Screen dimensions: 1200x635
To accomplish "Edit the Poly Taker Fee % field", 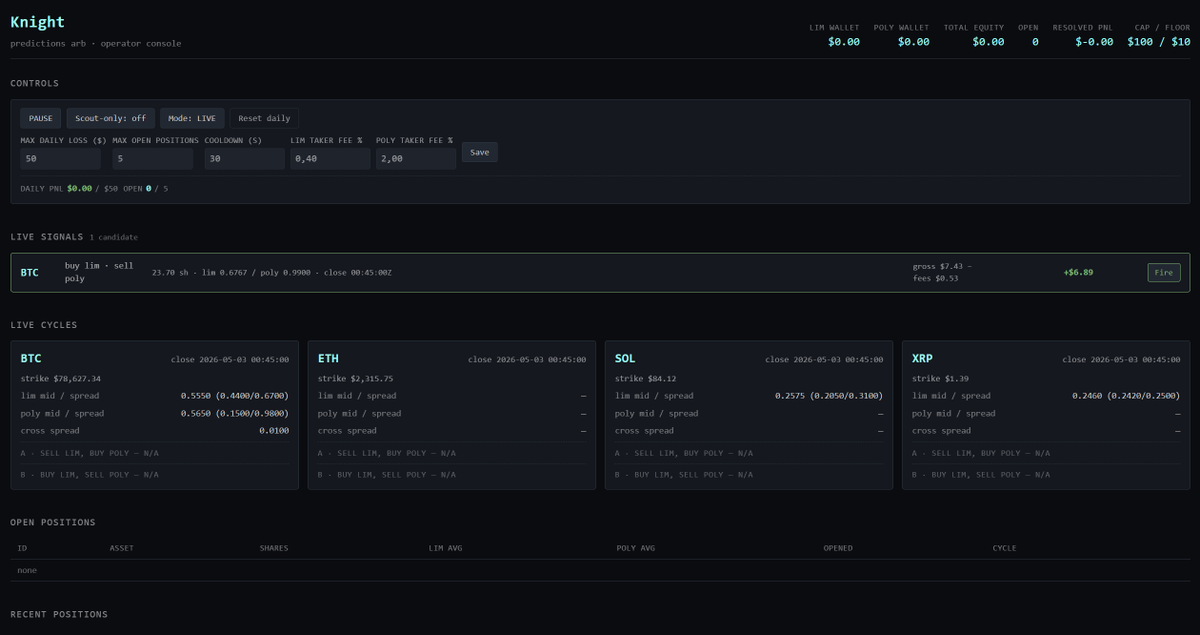I will 416,159.
